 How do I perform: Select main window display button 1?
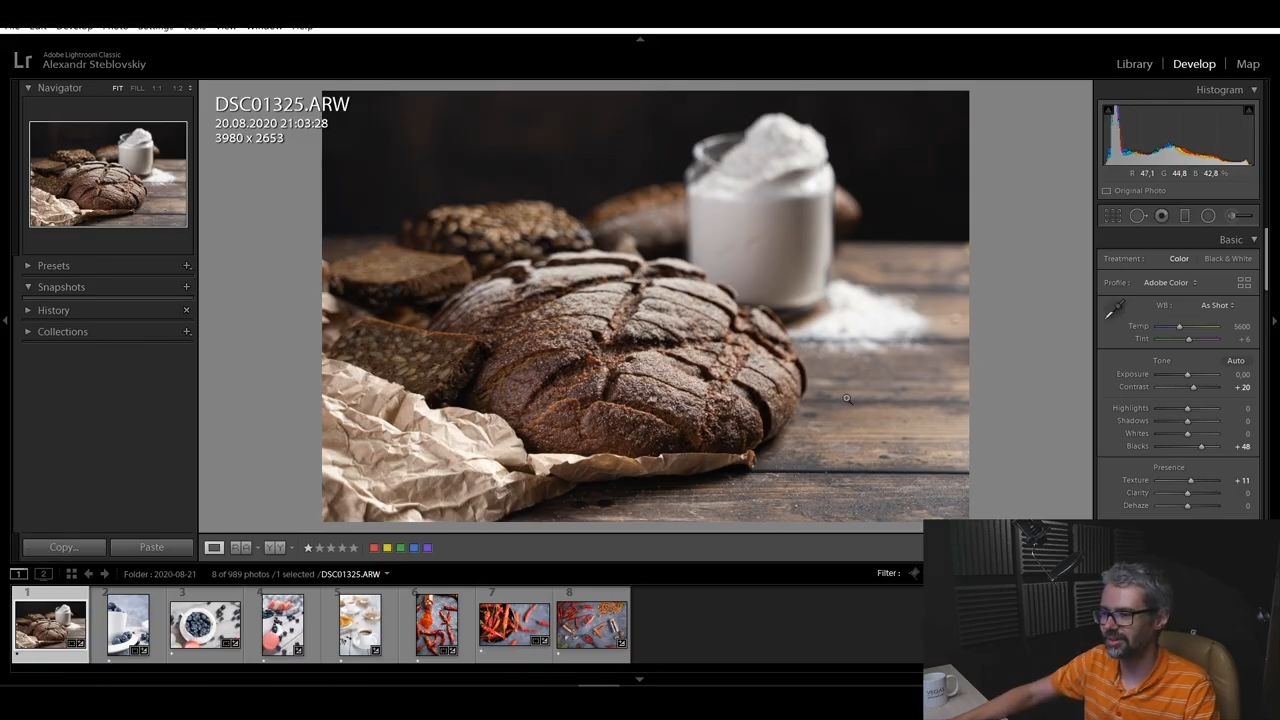point(19,574)
